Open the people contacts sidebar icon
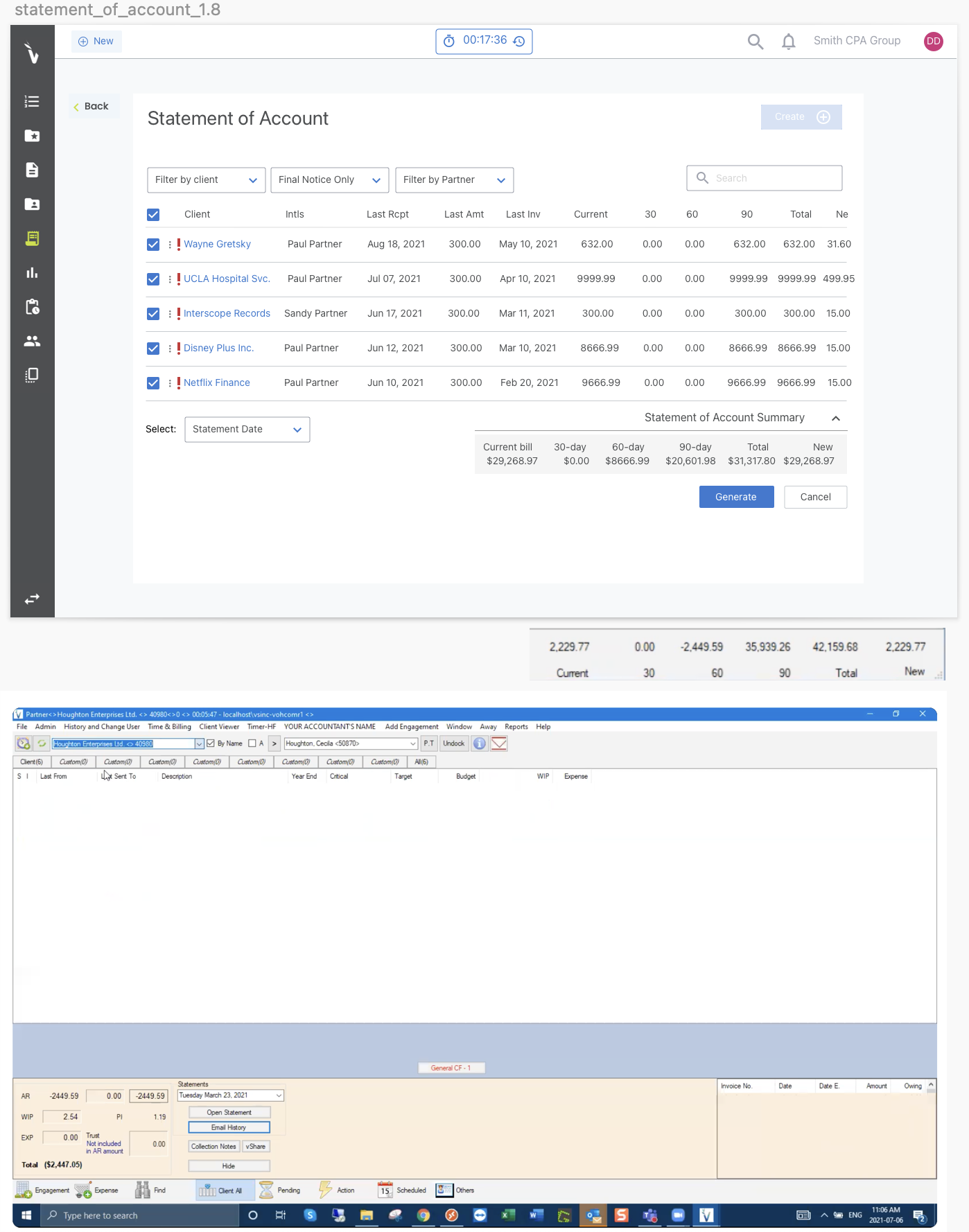The image size is (969, 1232). (x=32, y=341)
